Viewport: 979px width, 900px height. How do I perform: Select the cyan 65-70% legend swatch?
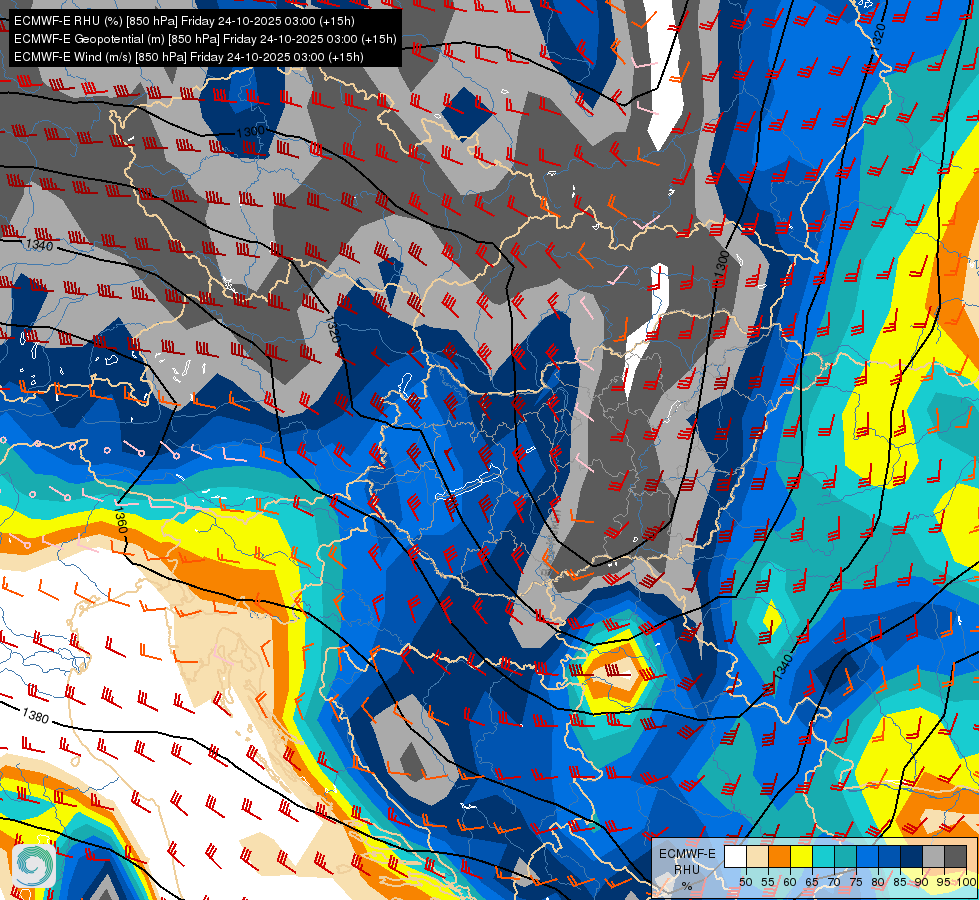824,856
